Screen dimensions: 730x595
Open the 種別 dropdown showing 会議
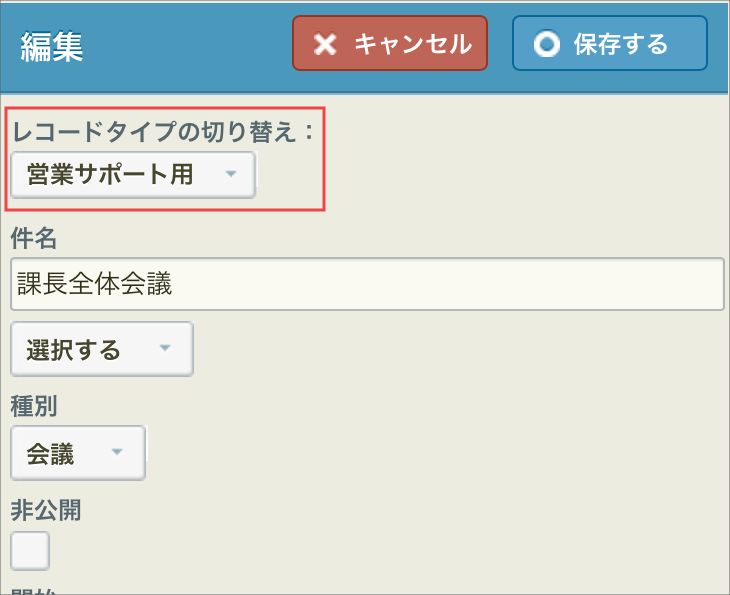(x=78, y=453)
